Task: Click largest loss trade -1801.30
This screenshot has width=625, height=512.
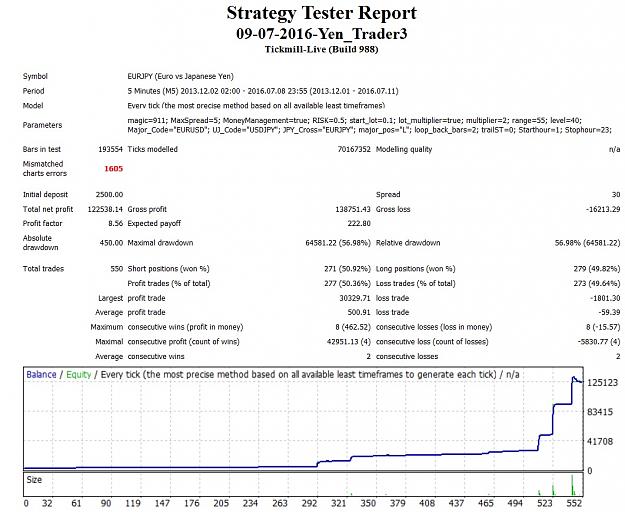Action: (x=605, y=298)
